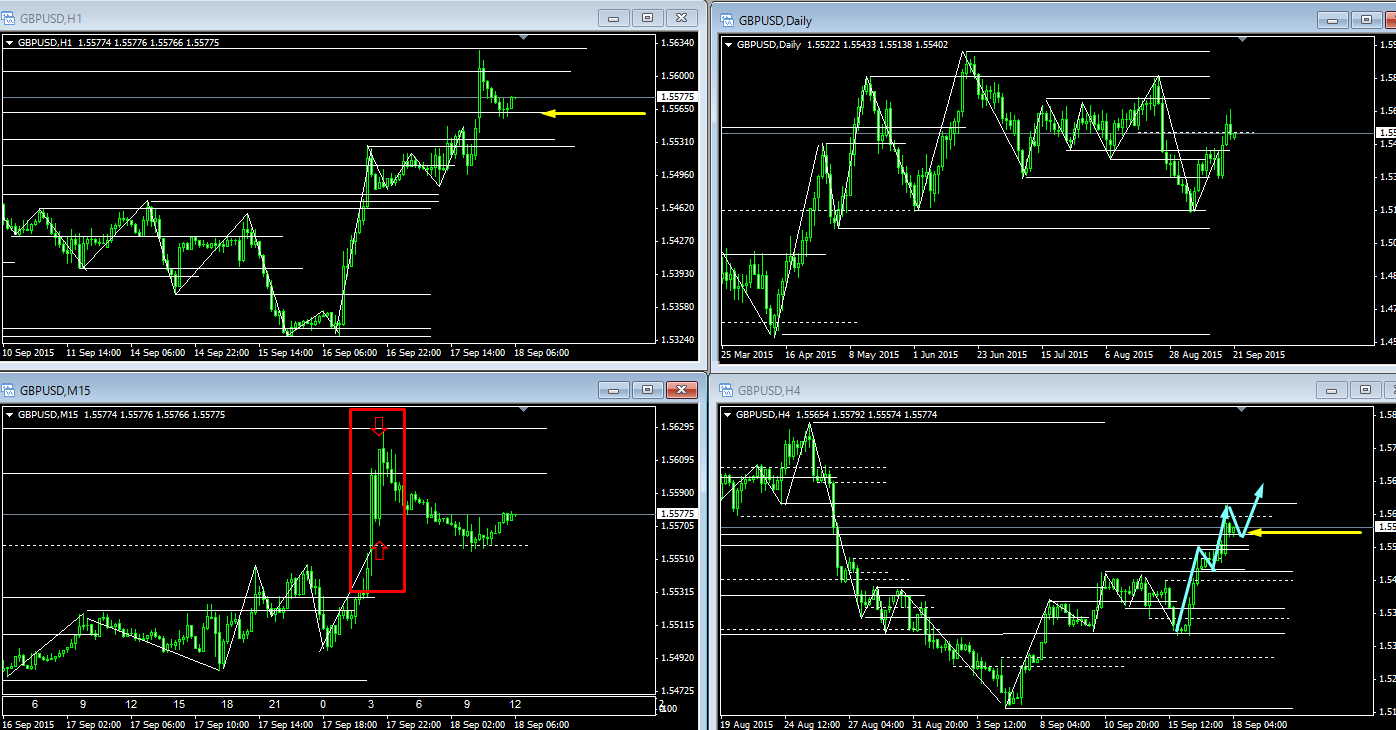Image resolution: width=1396 pixels, height=730 pixels.
Task: Click the upper cyan arrow head on the H4 chart
Action: tap(1261, 489)
